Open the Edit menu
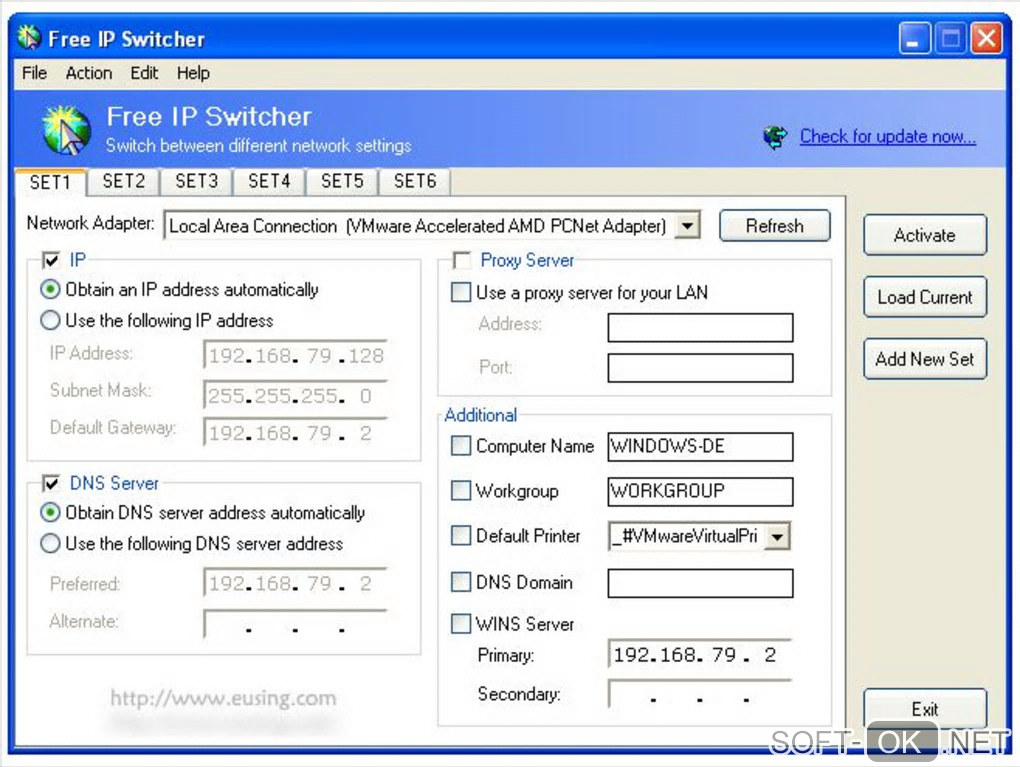The height and width of the screenshot is (767, 1020). tap(144, 73)
